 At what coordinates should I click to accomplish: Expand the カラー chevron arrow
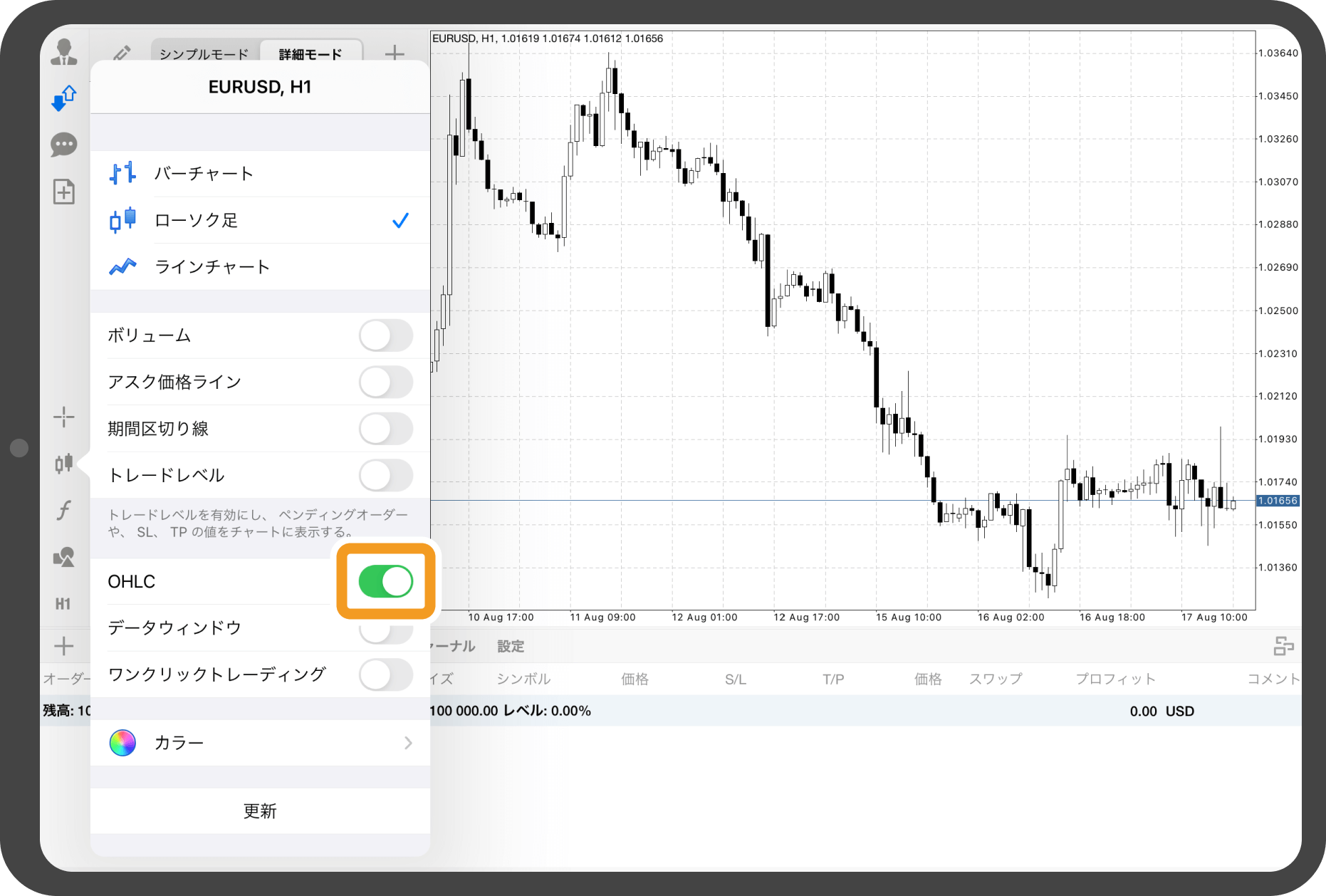point(408,743)
